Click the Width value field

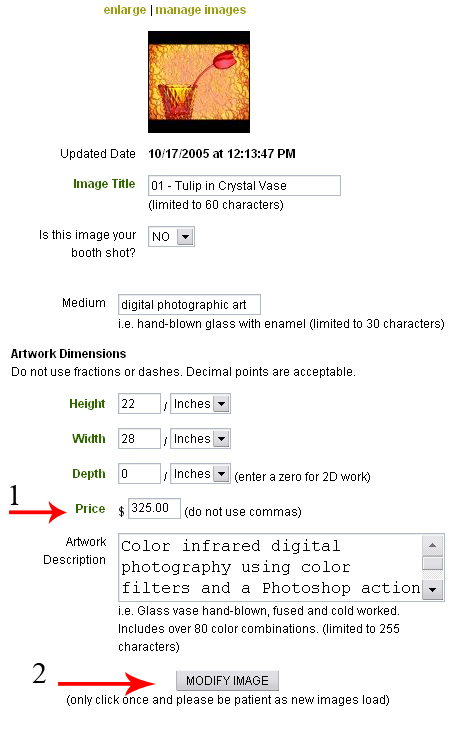(x=139, y=438)
